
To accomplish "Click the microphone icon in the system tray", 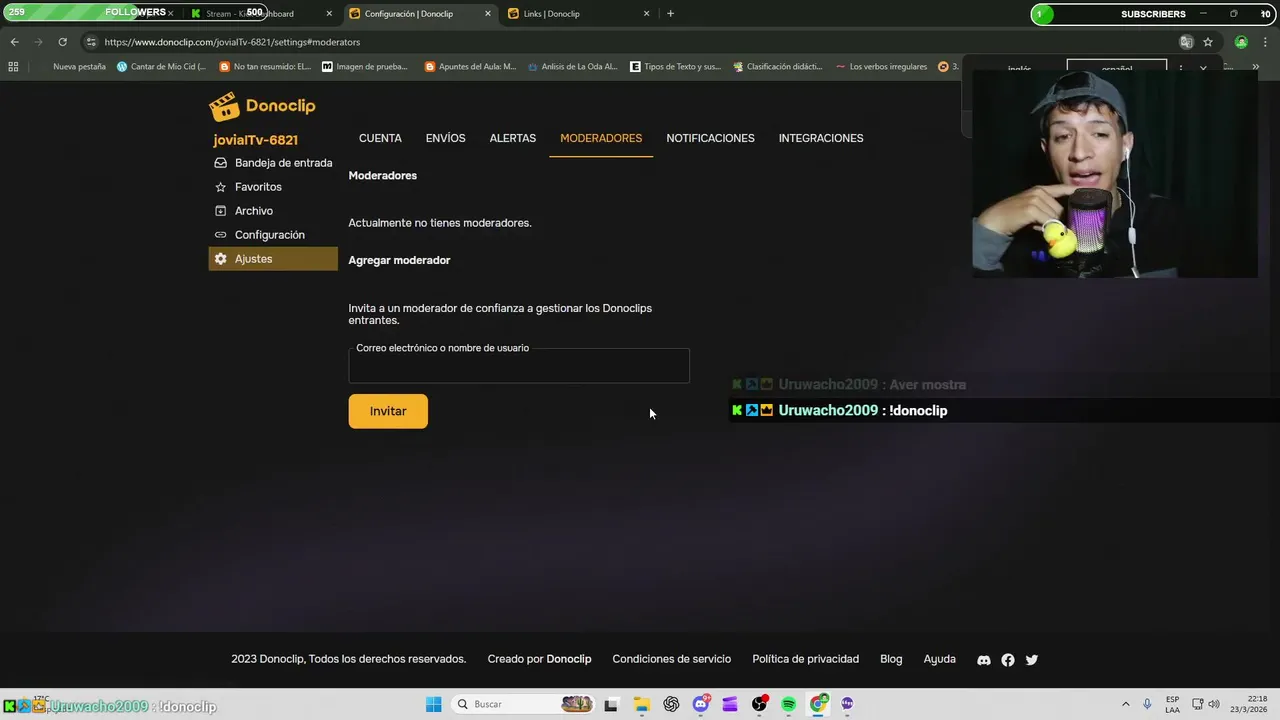I will [1147, 704].
